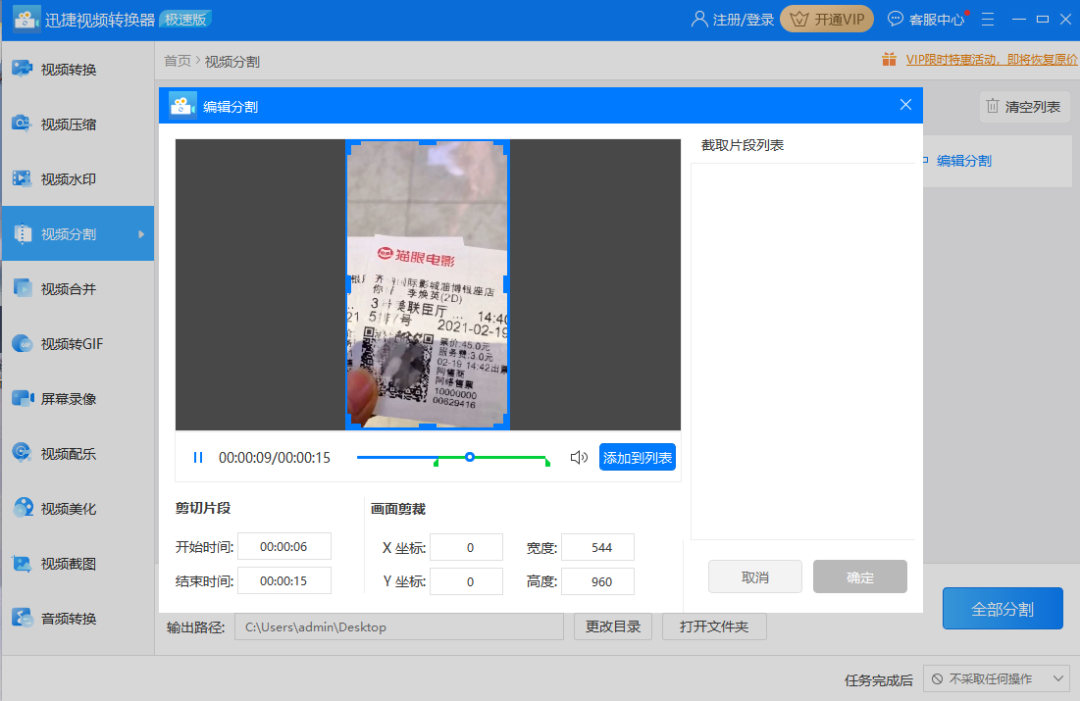This screenshot has height=701, width=1080.
Task: Edit the 结束时间 field
Action: pyautogui.click(x=284, y=580)
